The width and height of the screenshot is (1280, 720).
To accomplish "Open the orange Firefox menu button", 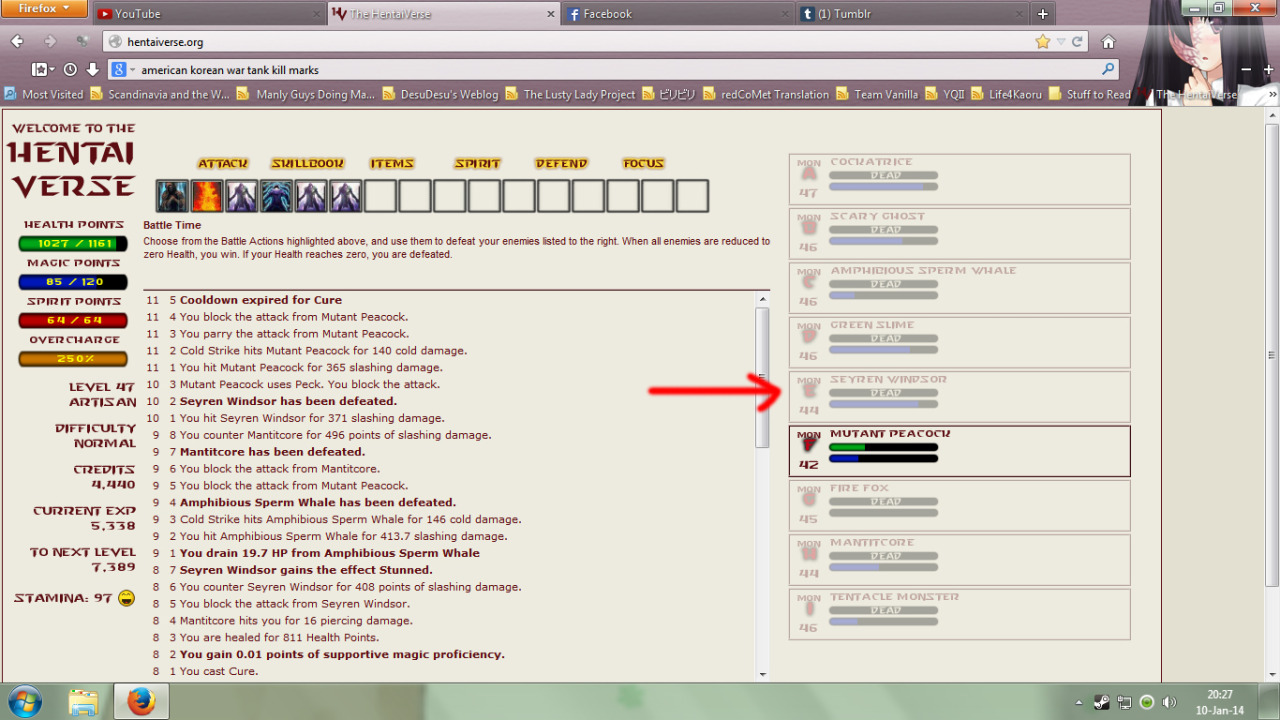I will 44,8.
